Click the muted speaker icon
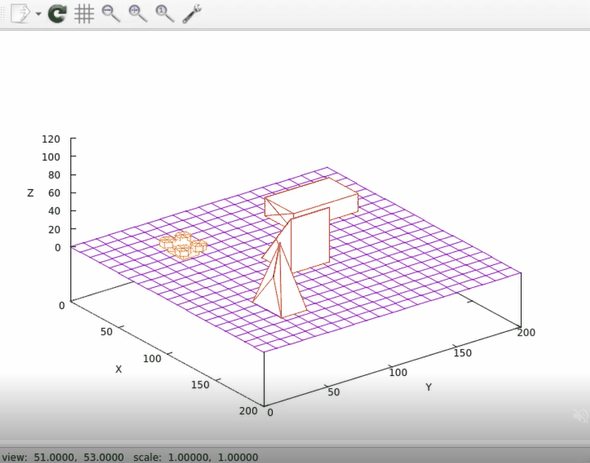 tap(581, 416)
